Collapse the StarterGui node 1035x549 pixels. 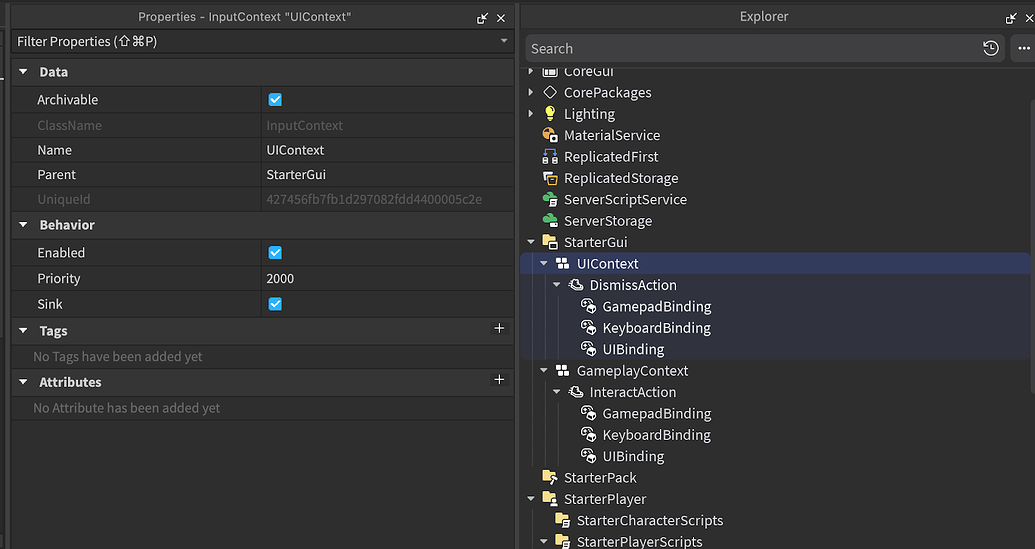pyautogui.click(x=531, y=242)
